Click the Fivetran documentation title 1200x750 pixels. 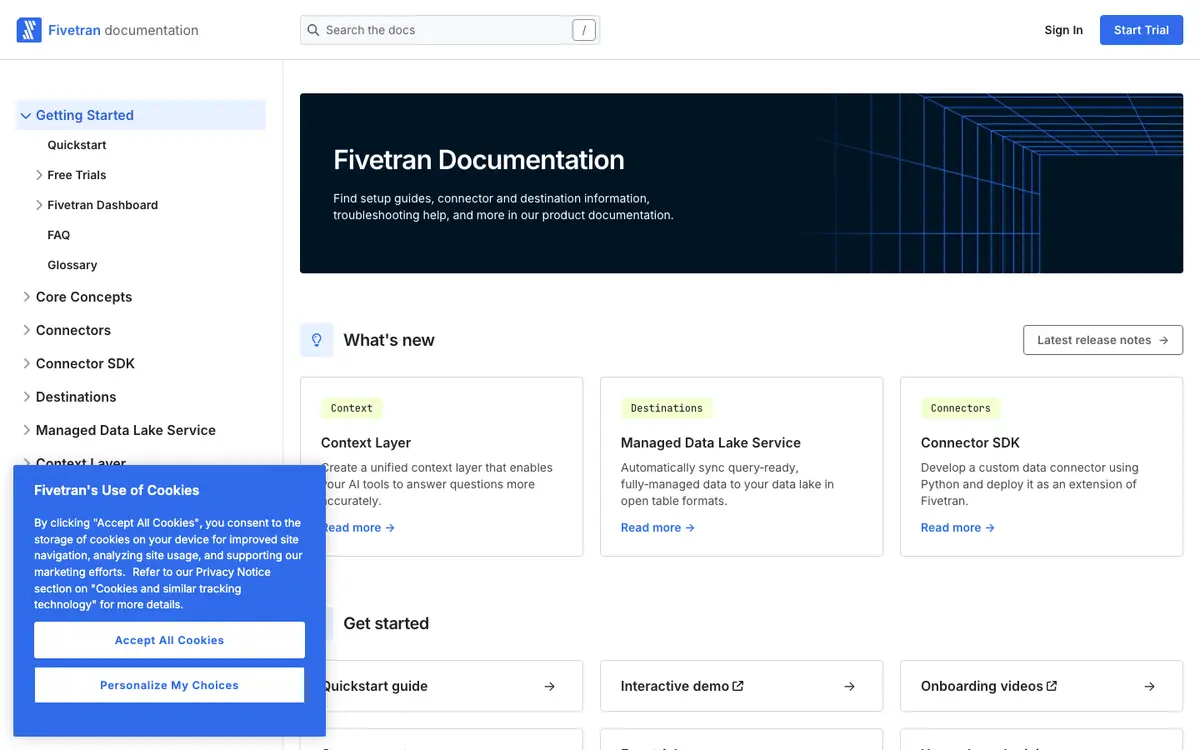(x=123, y=30)
